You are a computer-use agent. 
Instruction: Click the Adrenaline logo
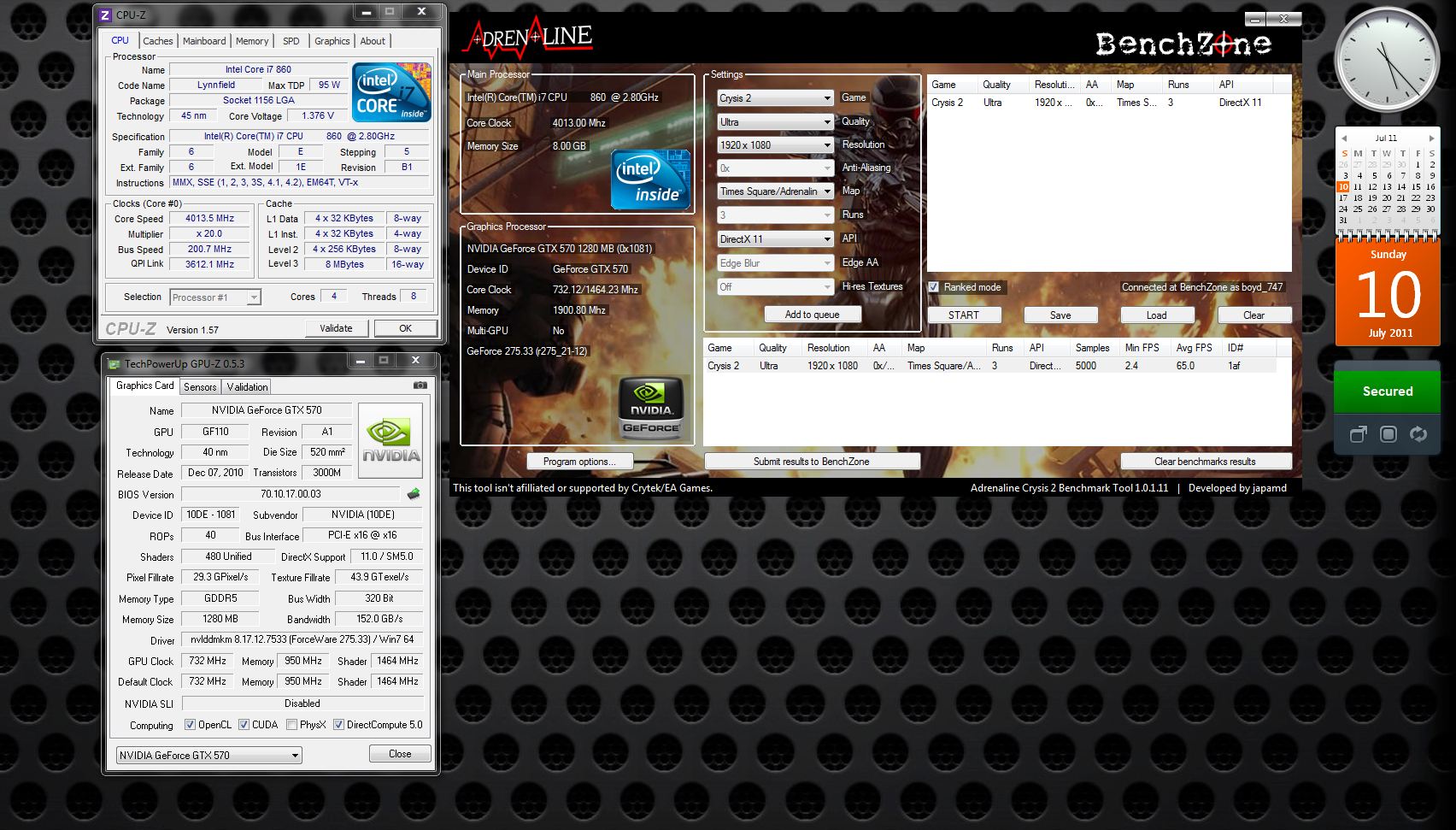(x=527, y=37)
